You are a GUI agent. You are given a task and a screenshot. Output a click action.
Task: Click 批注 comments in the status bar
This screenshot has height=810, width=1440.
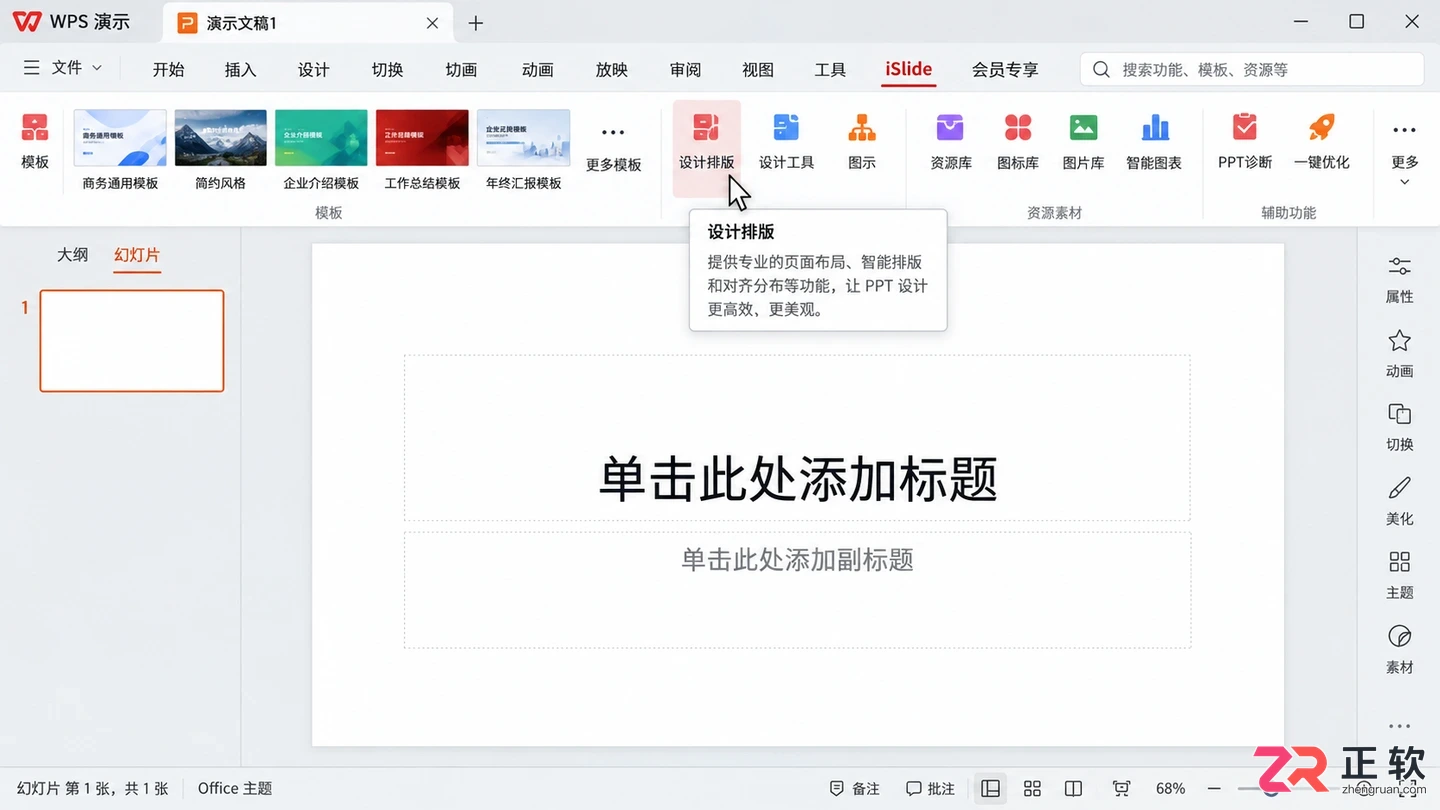pyautogui.click(x=930, y=789)
